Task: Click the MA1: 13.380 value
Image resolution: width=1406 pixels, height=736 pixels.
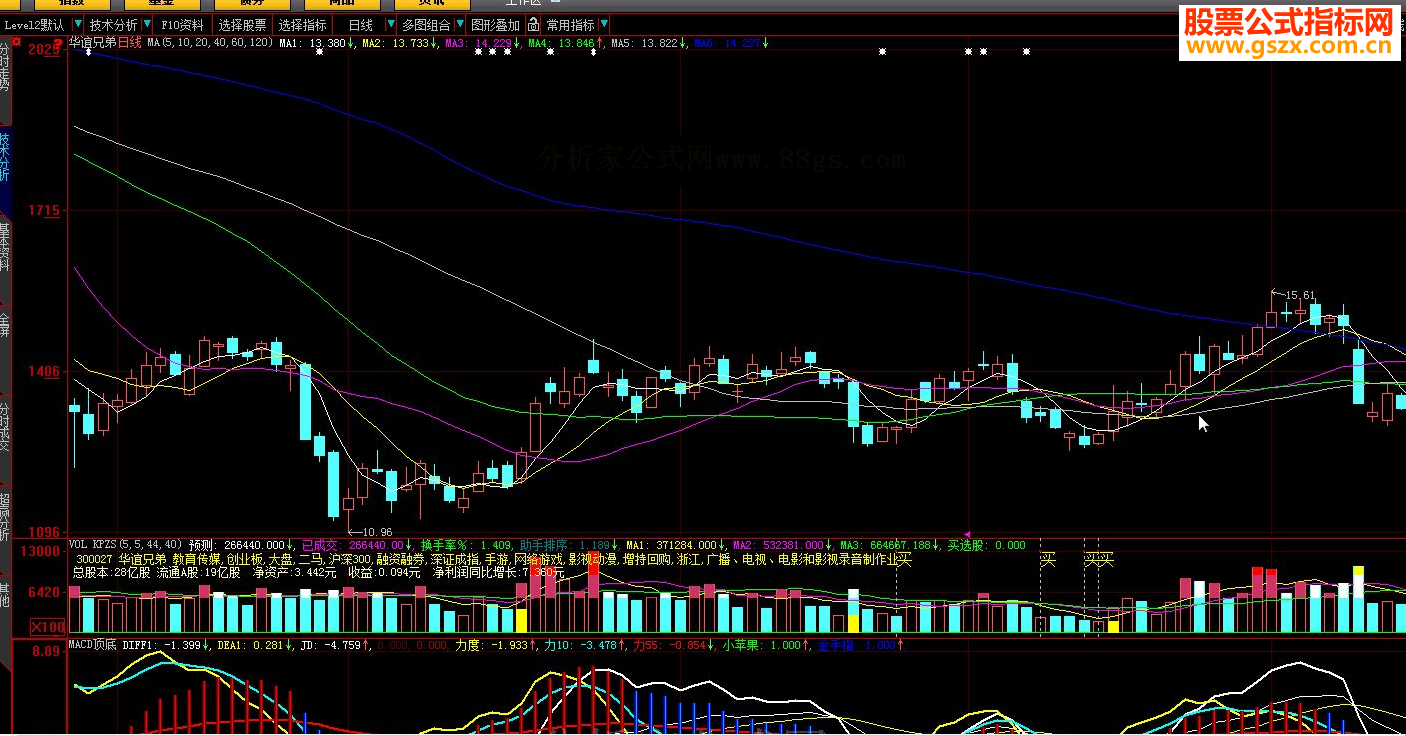Action: (312, 43)
